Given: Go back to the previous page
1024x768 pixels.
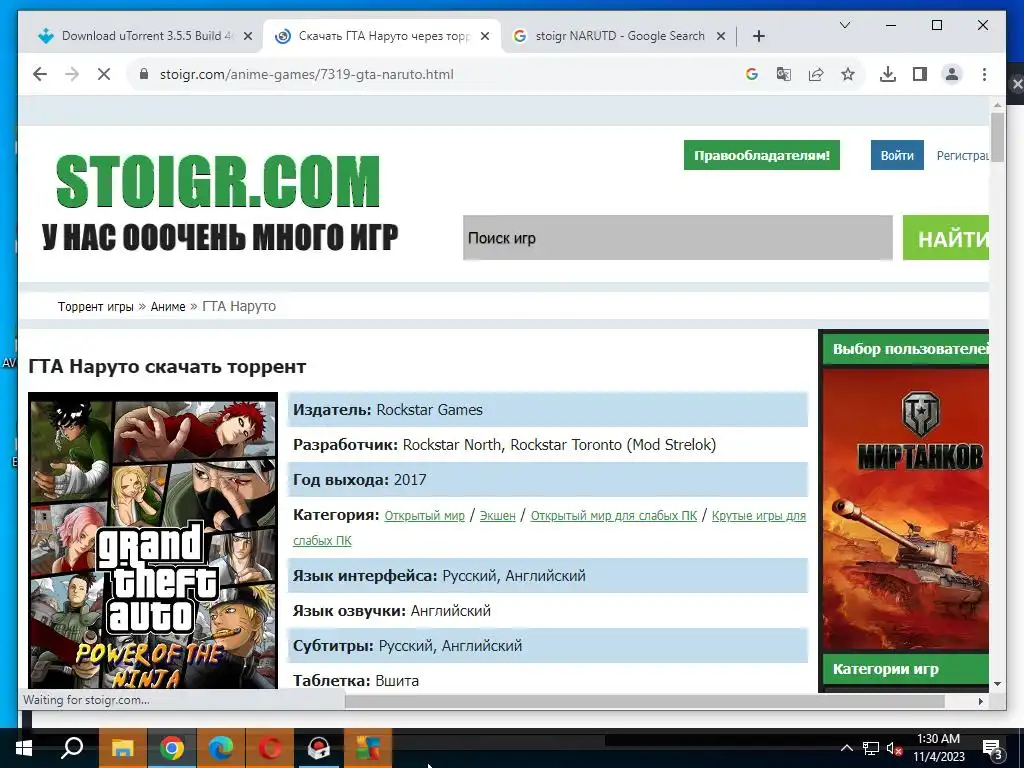Looking at the screenshot, I should pos(40,74).
